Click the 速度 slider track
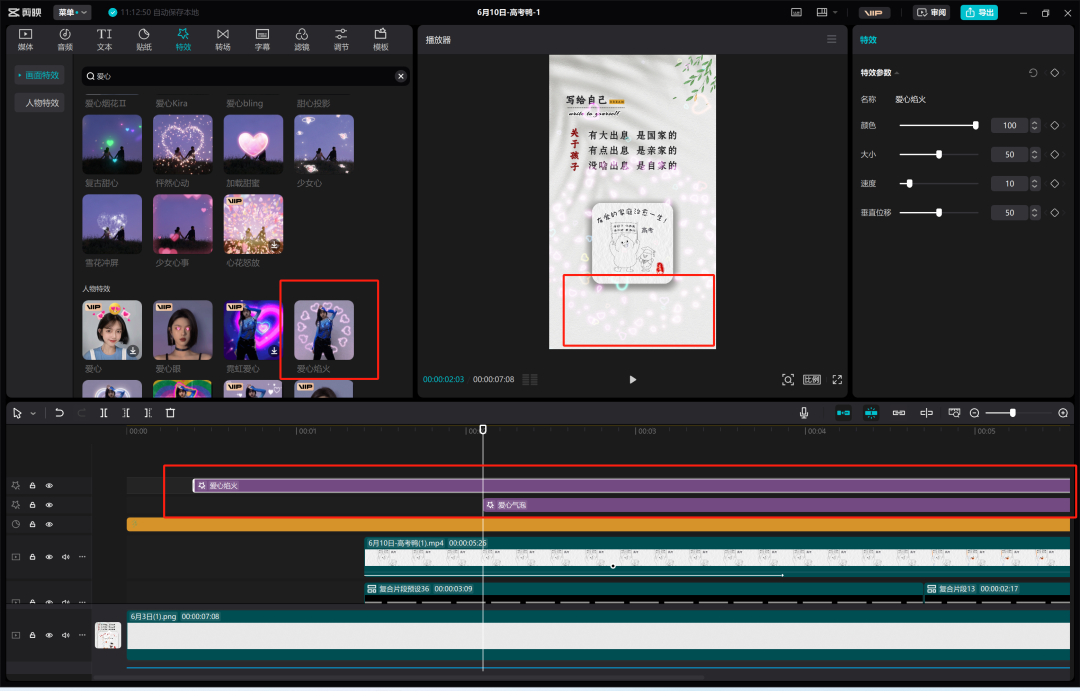This screenshot has width=1080, height=691. (x=938, y=184)
